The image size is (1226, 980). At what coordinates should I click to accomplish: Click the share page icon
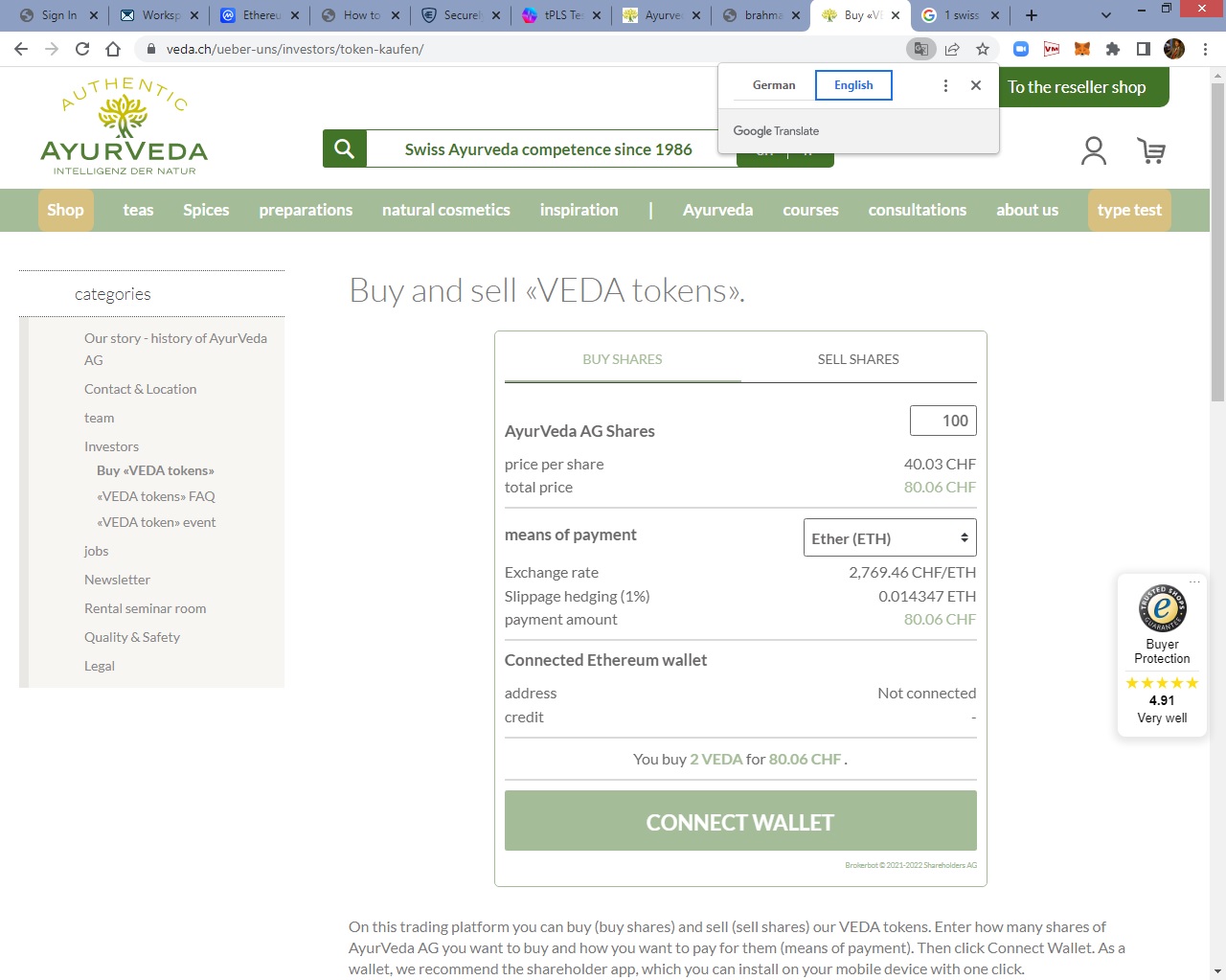tap(952, 49)
